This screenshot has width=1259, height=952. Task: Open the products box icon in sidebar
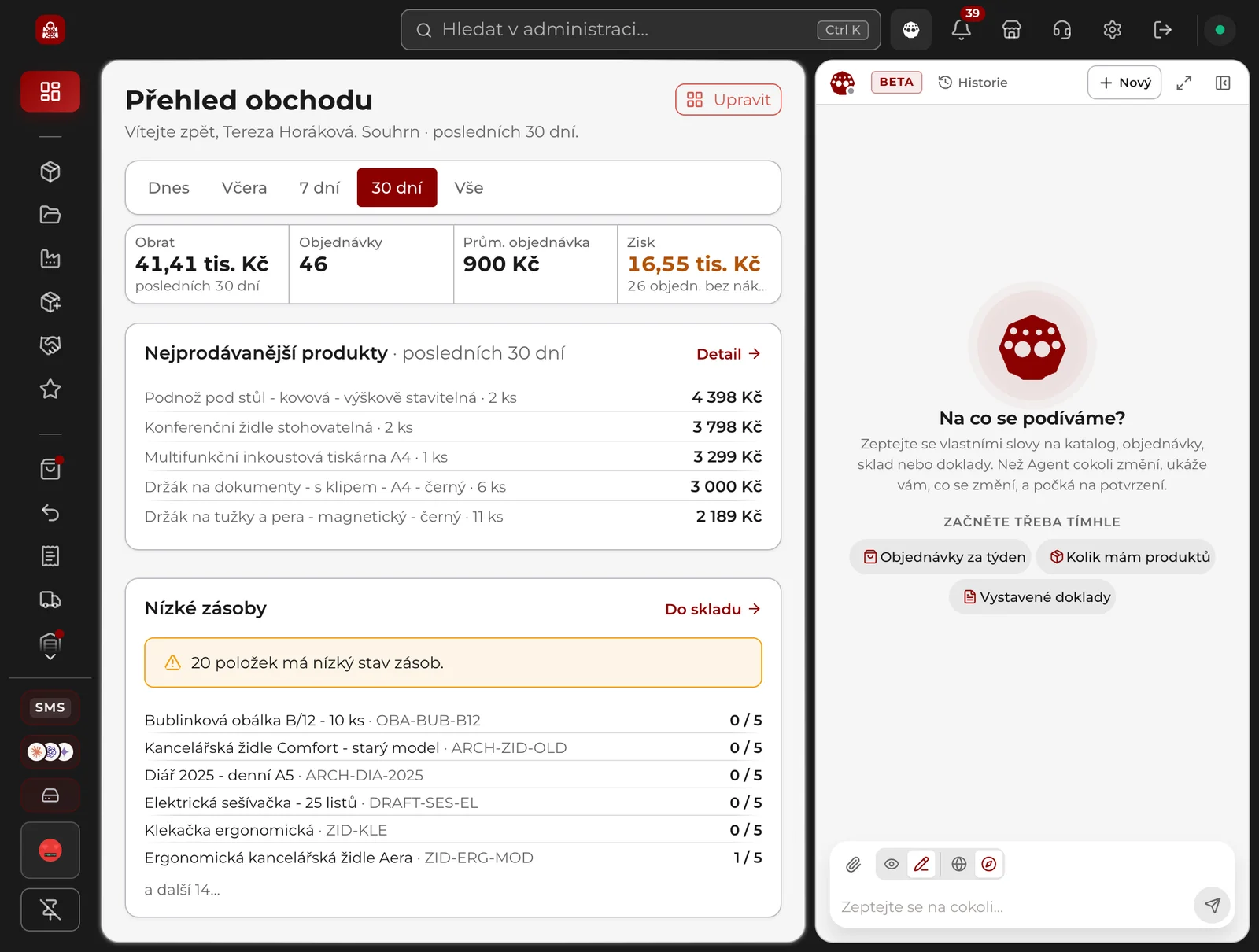[x=50, y=172]
